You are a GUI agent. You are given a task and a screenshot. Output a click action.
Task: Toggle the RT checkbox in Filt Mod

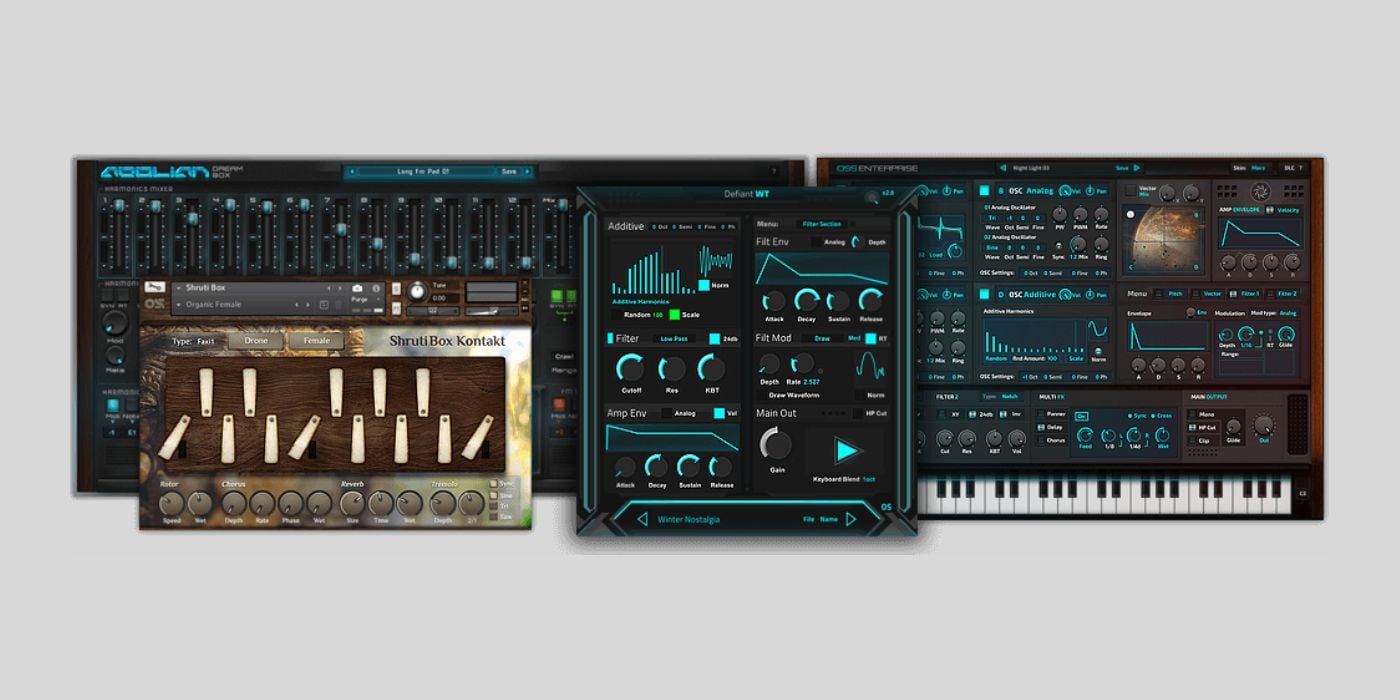(x=871, y=338)
